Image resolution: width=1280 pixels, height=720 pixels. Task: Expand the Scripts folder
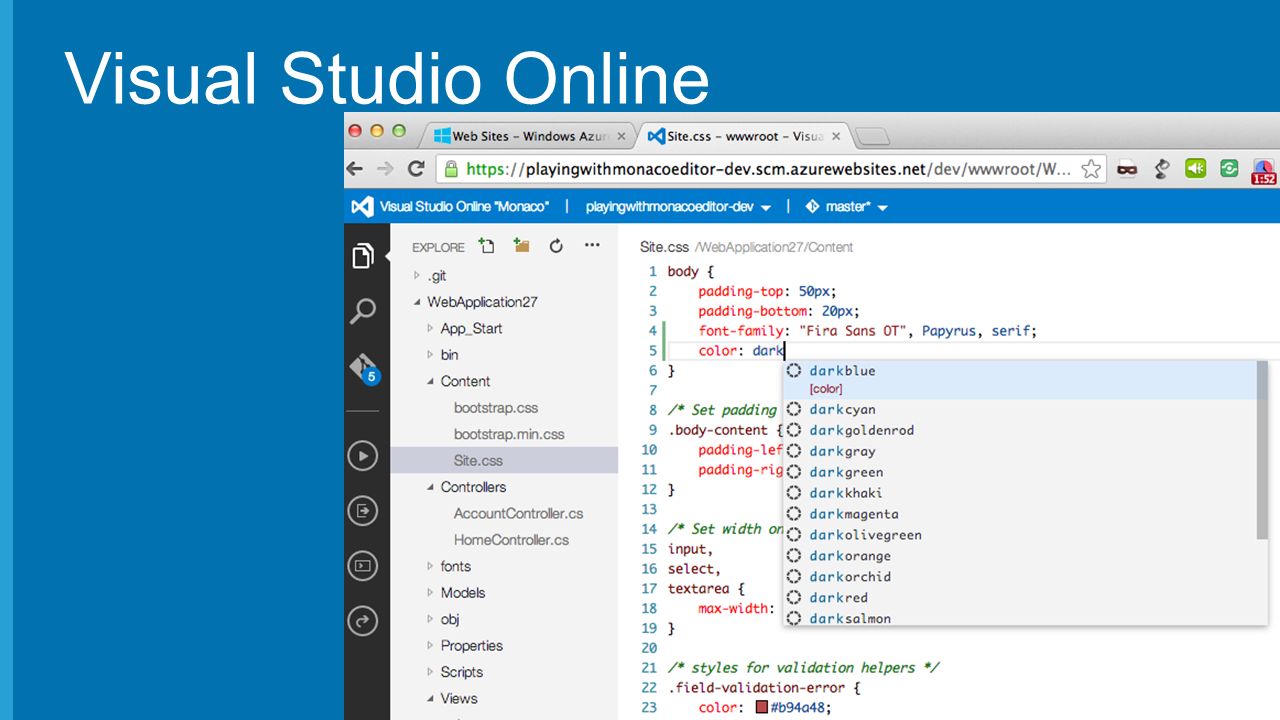[431, 672]
